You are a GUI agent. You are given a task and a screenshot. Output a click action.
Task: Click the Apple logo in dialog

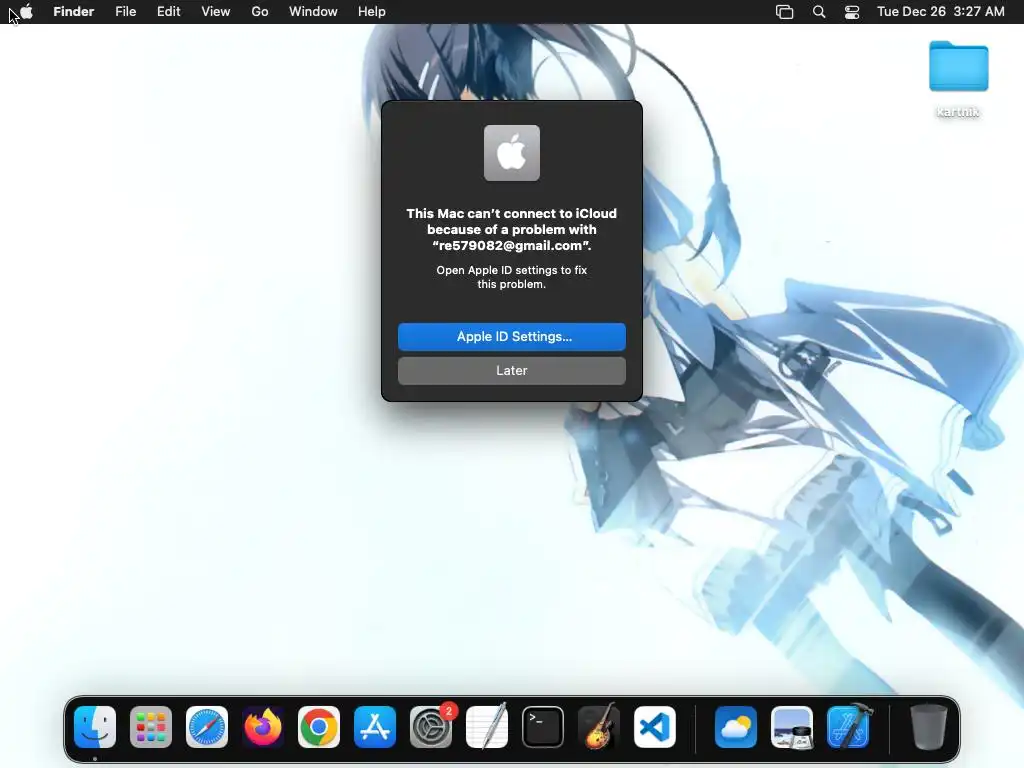pos(512,153)
